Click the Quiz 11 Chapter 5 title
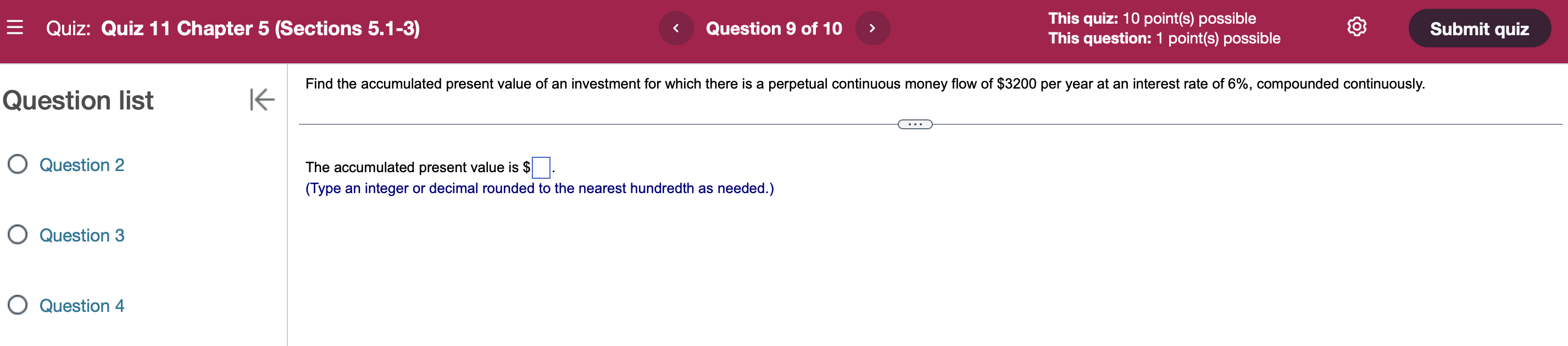1568x346 pixels. click(x=262, y=28)
